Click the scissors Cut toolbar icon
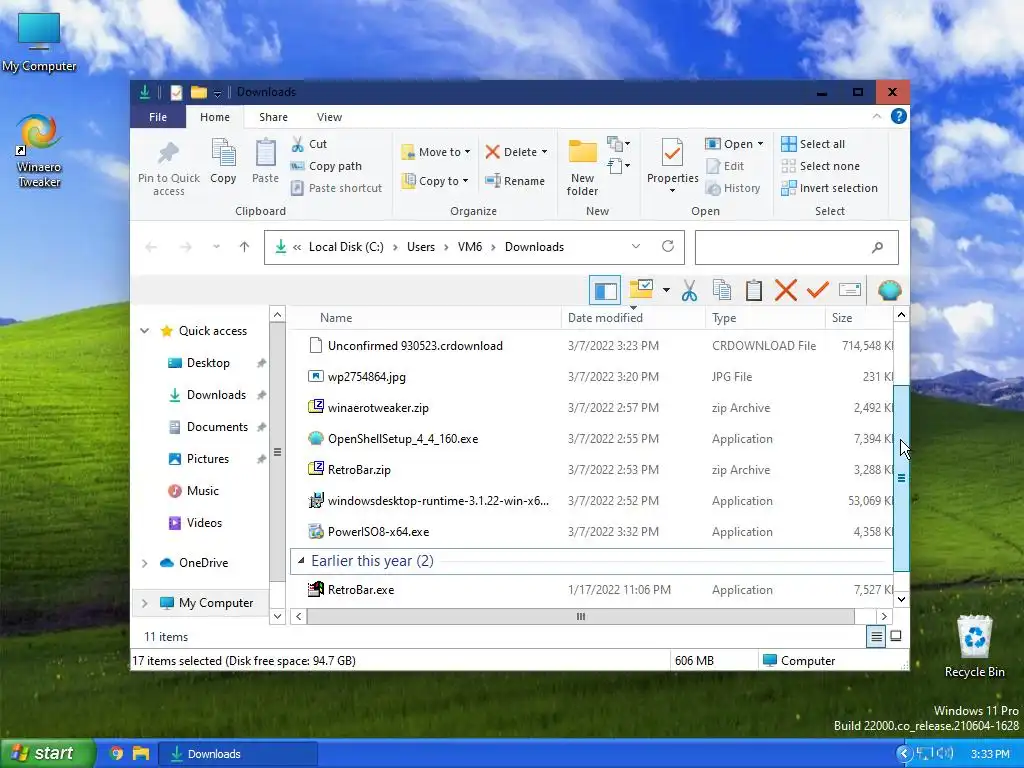Image resolution: width=1024 pixels, height=768 pixels. (689, 290)
